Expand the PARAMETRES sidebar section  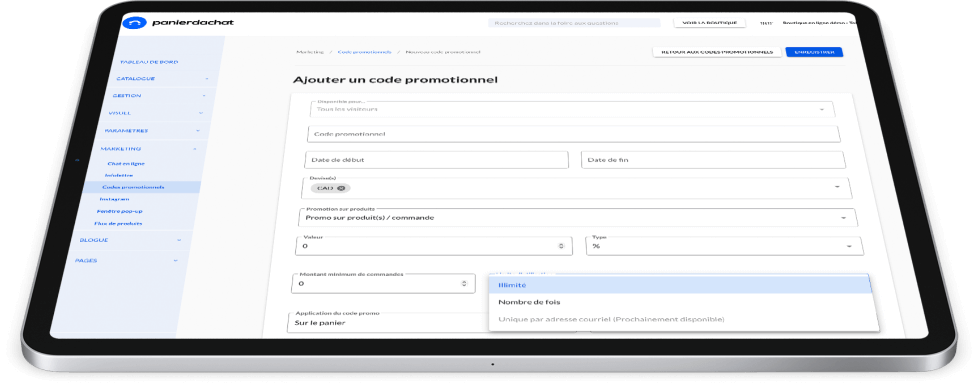point(198,131)
